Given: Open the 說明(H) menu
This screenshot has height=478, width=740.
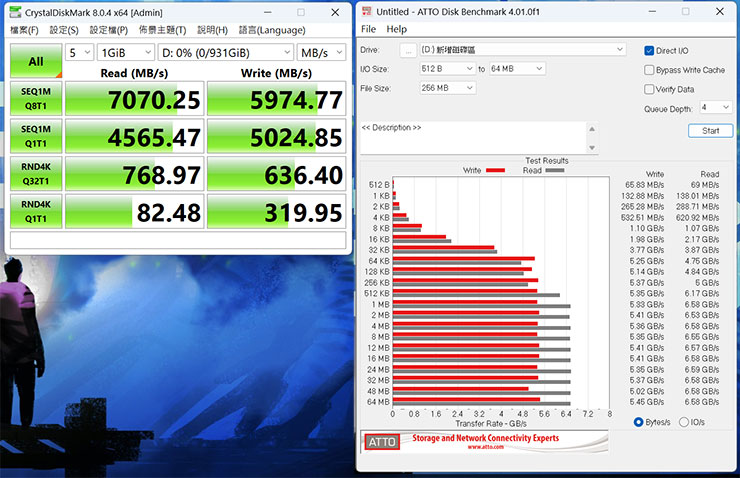Looking at the screenshot, I should 212,30.
